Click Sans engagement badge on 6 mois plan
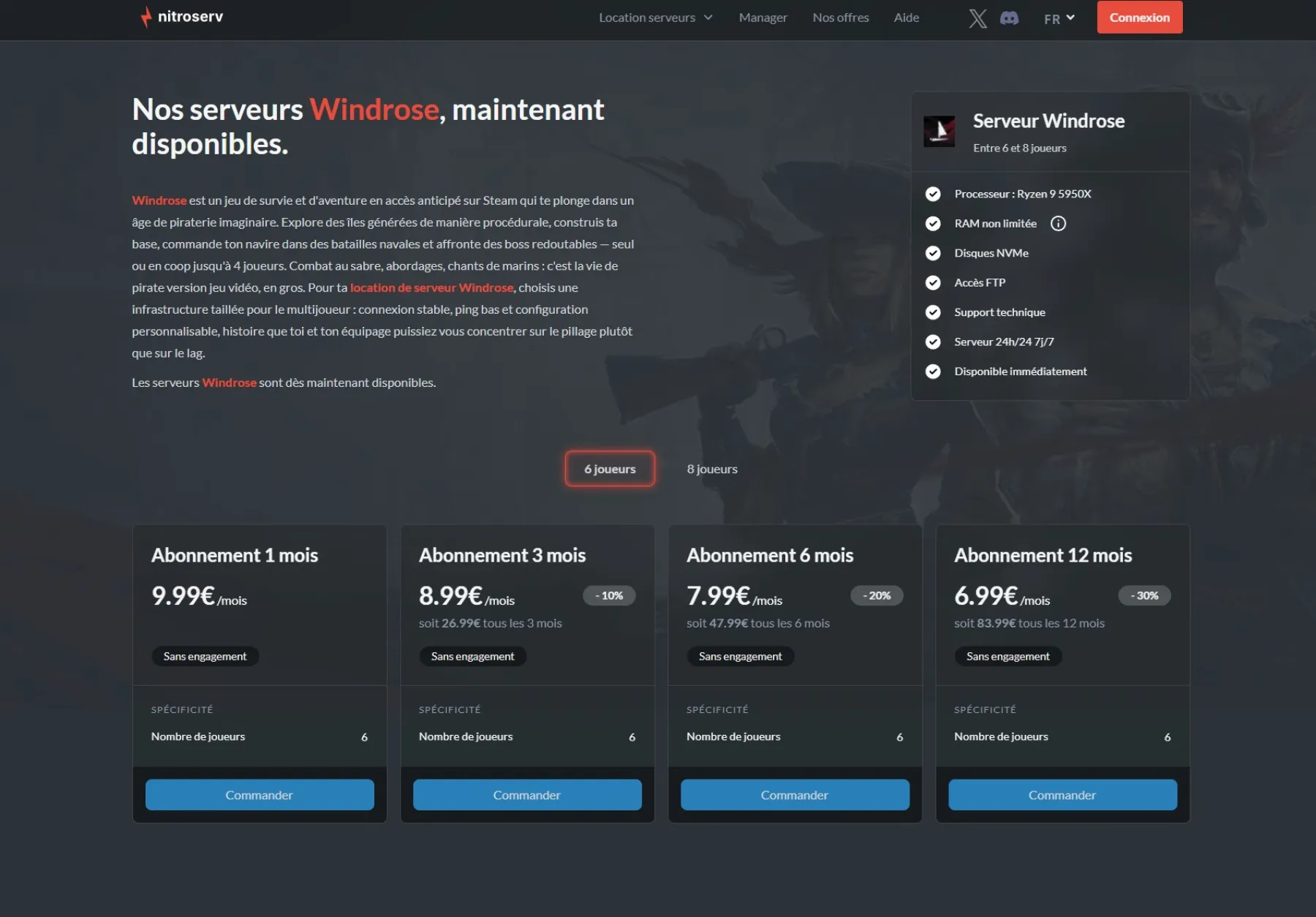 pyautogui.click(x=740, y=657)
